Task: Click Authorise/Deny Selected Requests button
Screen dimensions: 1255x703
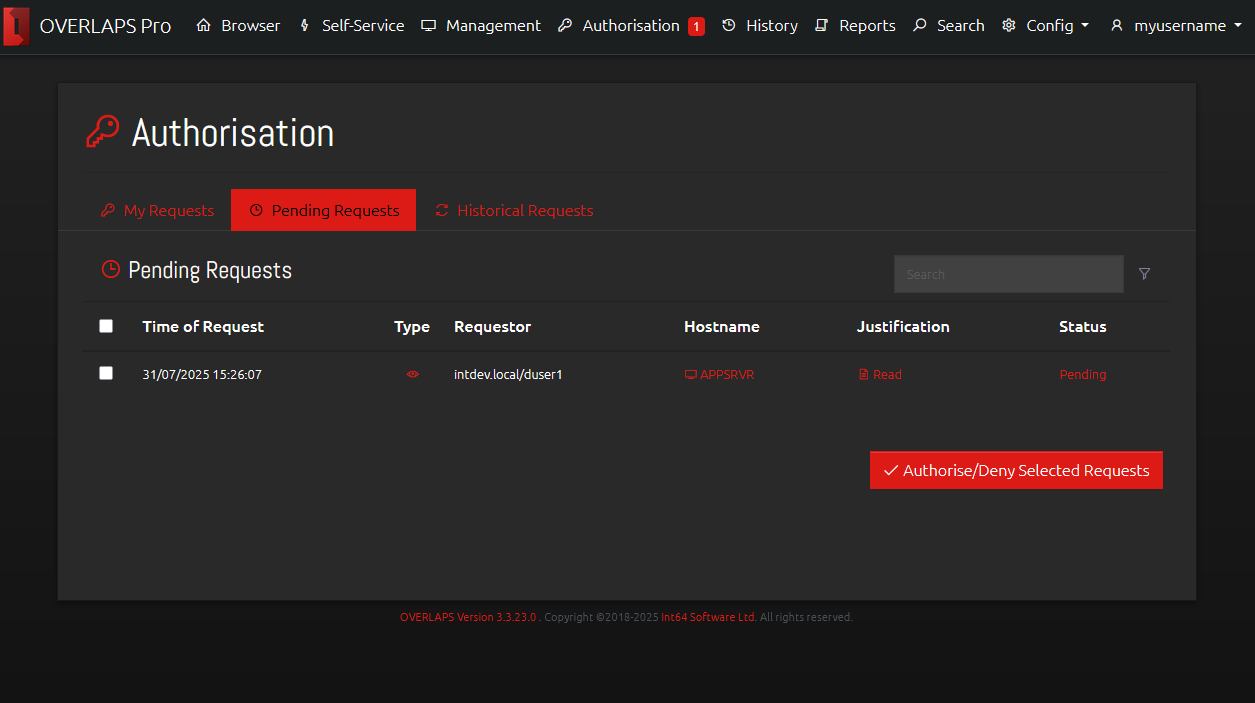Action: pyautogui.click(x=1016, y=470)
